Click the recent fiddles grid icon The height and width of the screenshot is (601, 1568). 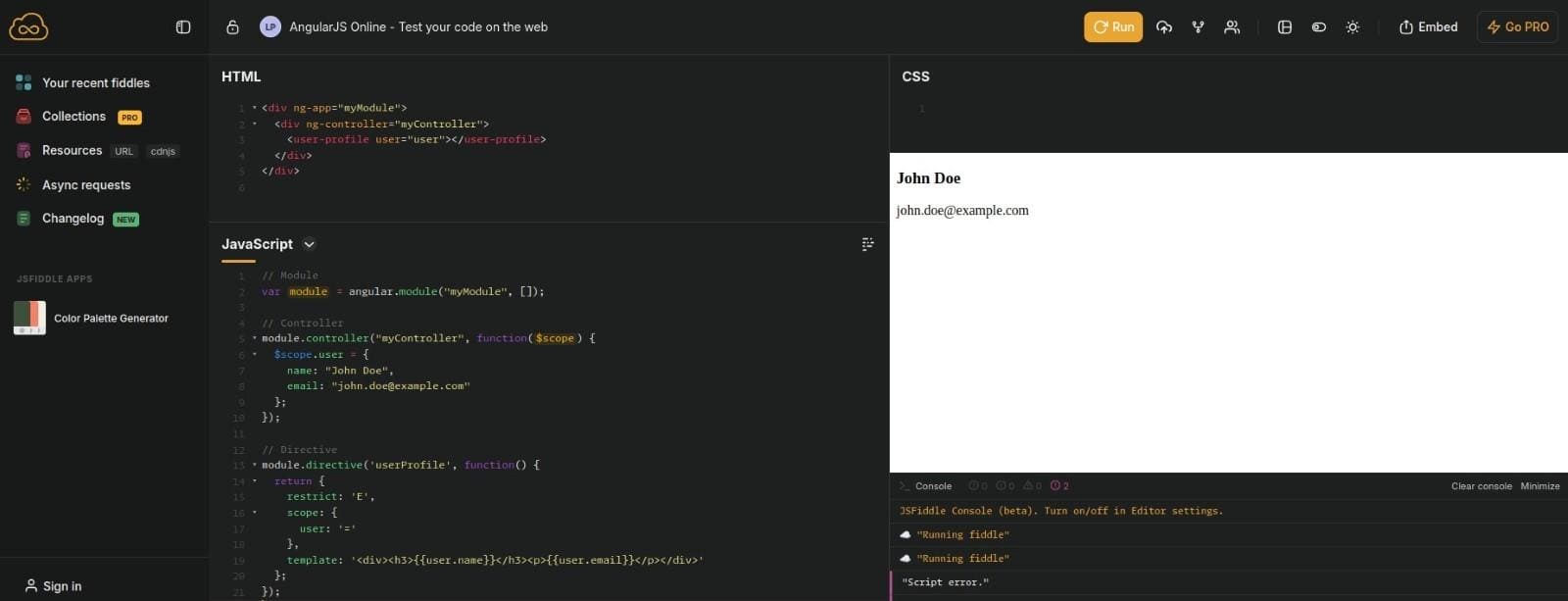pos(24,82)
